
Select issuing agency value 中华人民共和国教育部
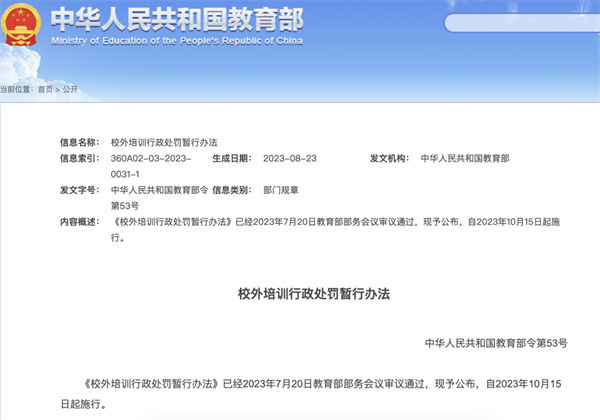coord(465,158)
